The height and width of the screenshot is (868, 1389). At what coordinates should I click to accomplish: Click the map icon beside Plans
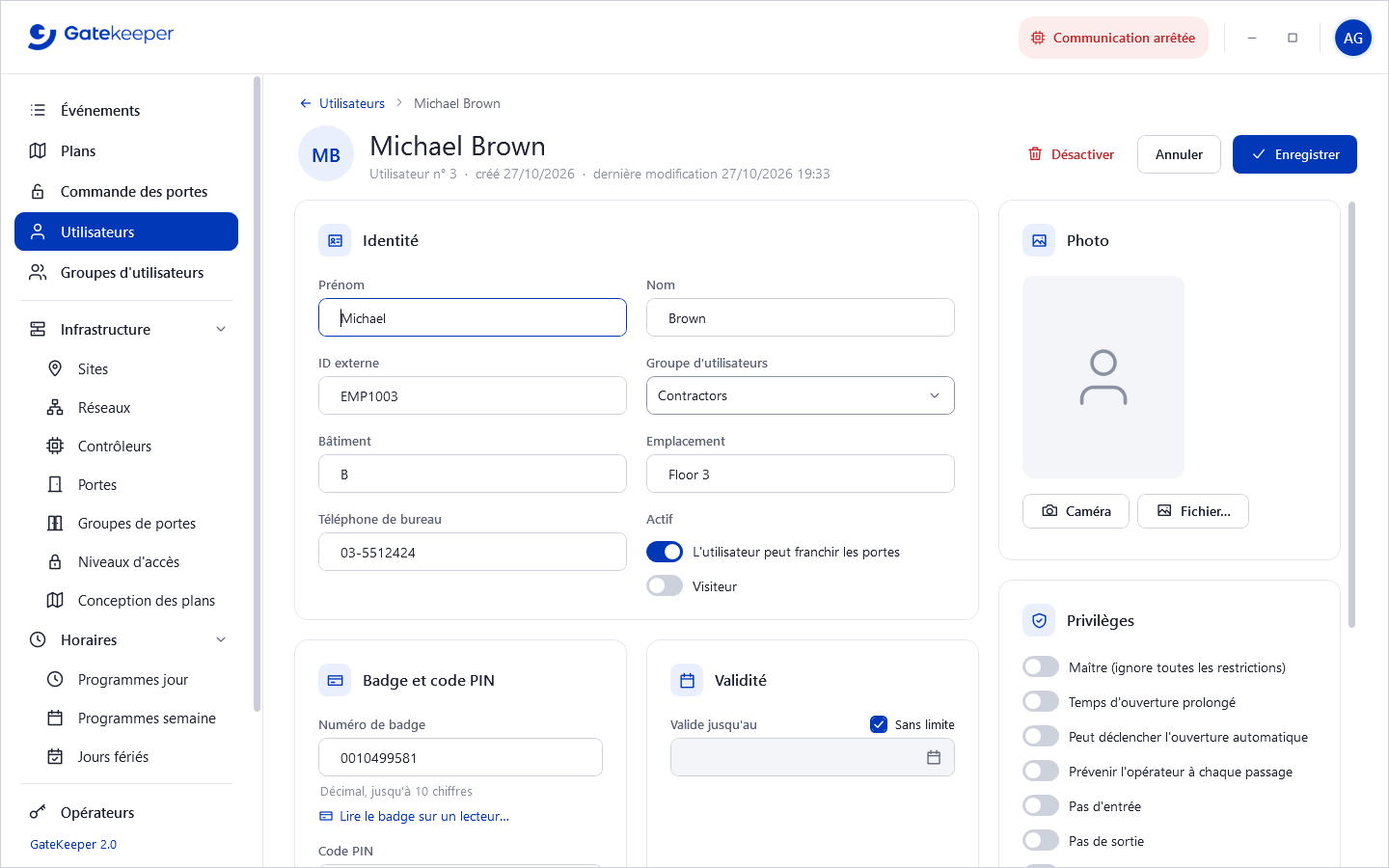(38, 150)
